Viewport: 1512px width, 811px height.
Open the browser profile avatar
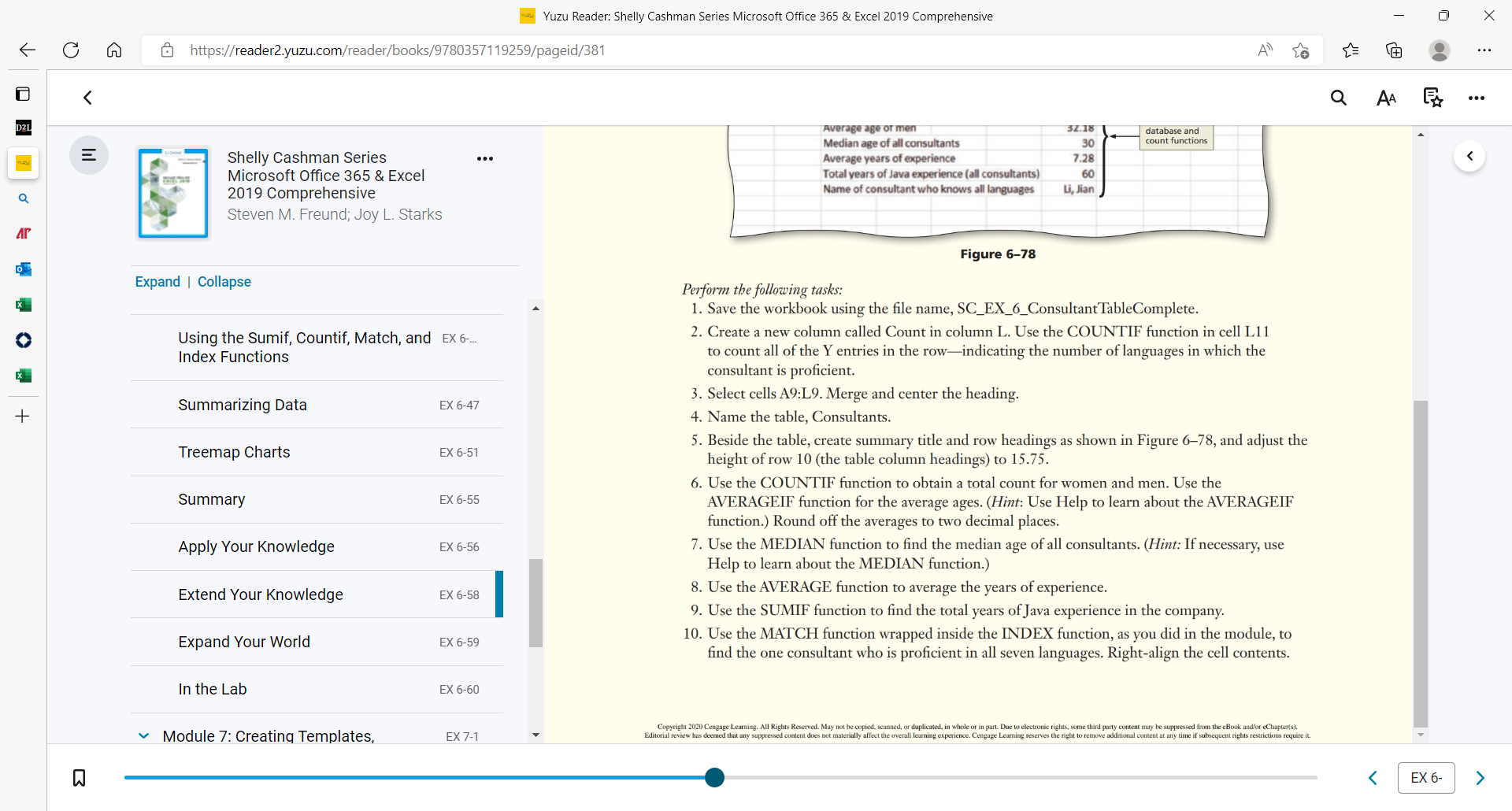(1440, 50)
